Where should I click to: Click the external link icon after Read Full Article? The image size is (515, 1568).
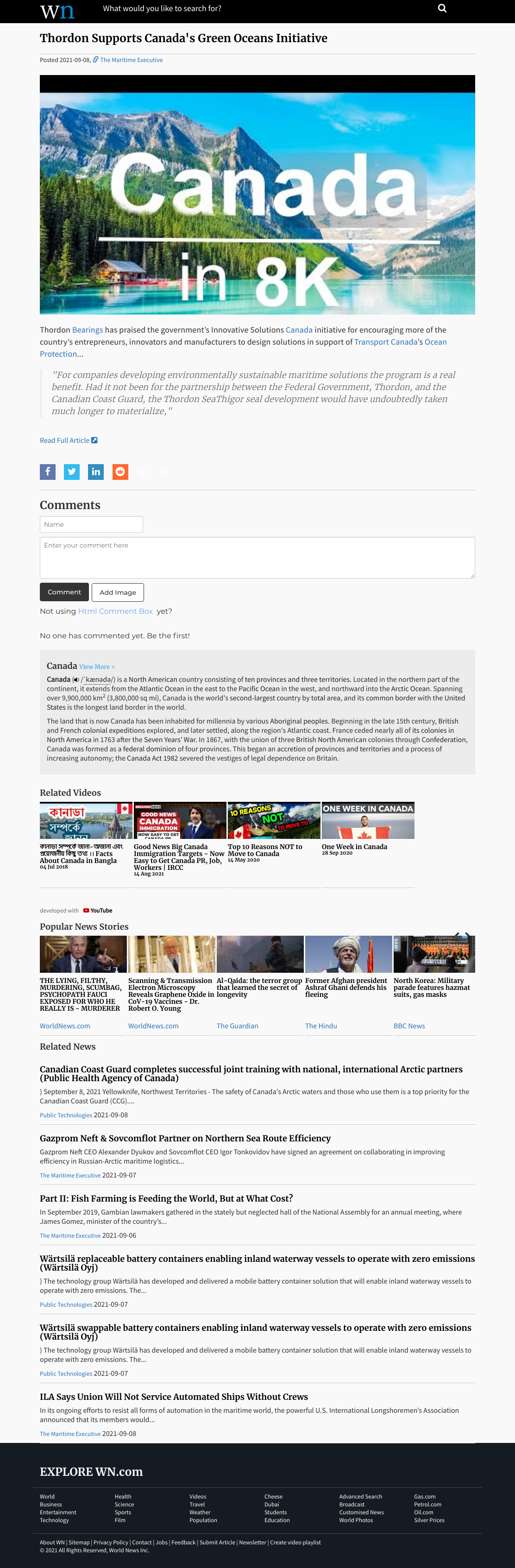tap(94, 440)
